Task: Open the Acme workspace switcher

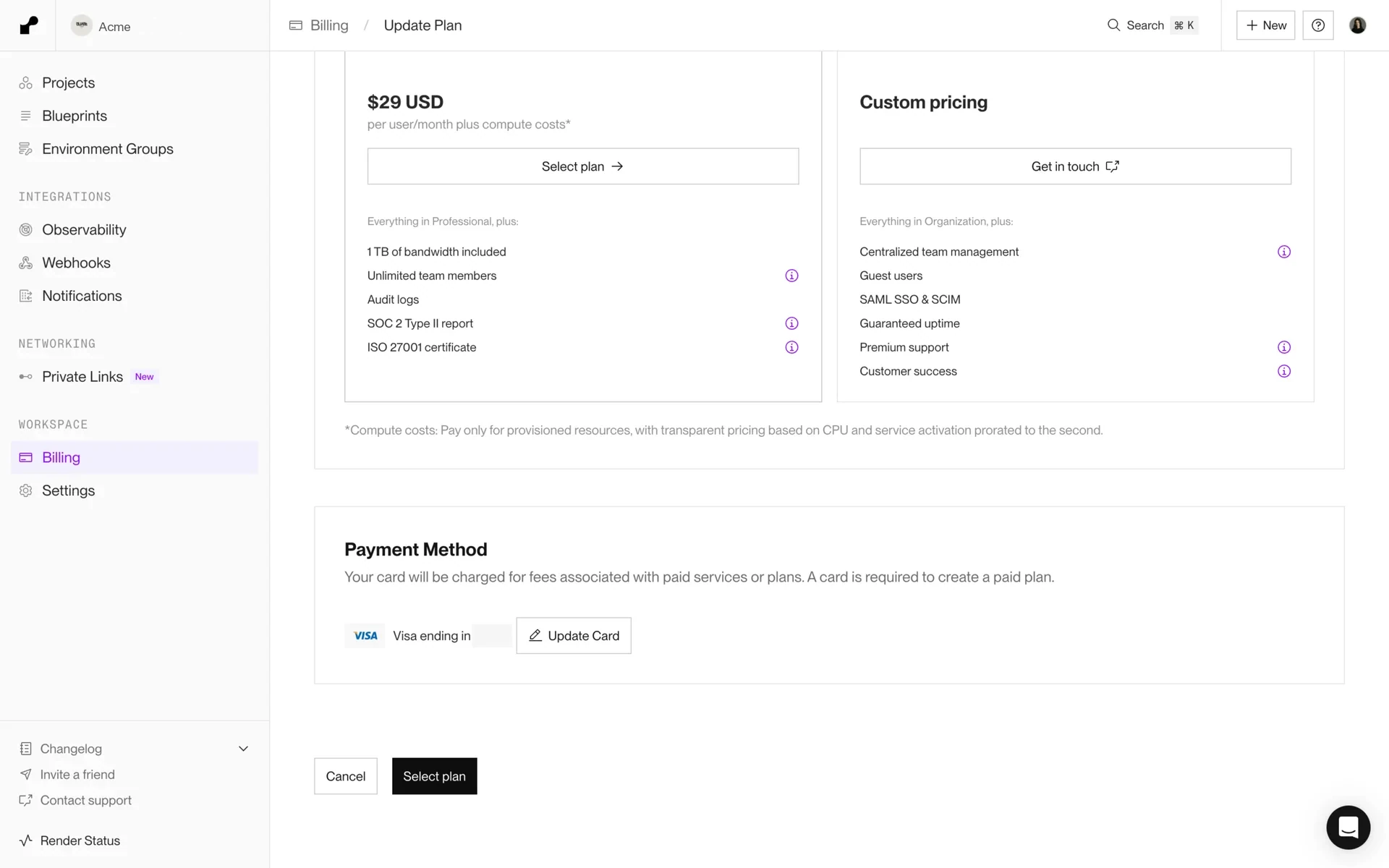Action: click(x=101, y=26)
